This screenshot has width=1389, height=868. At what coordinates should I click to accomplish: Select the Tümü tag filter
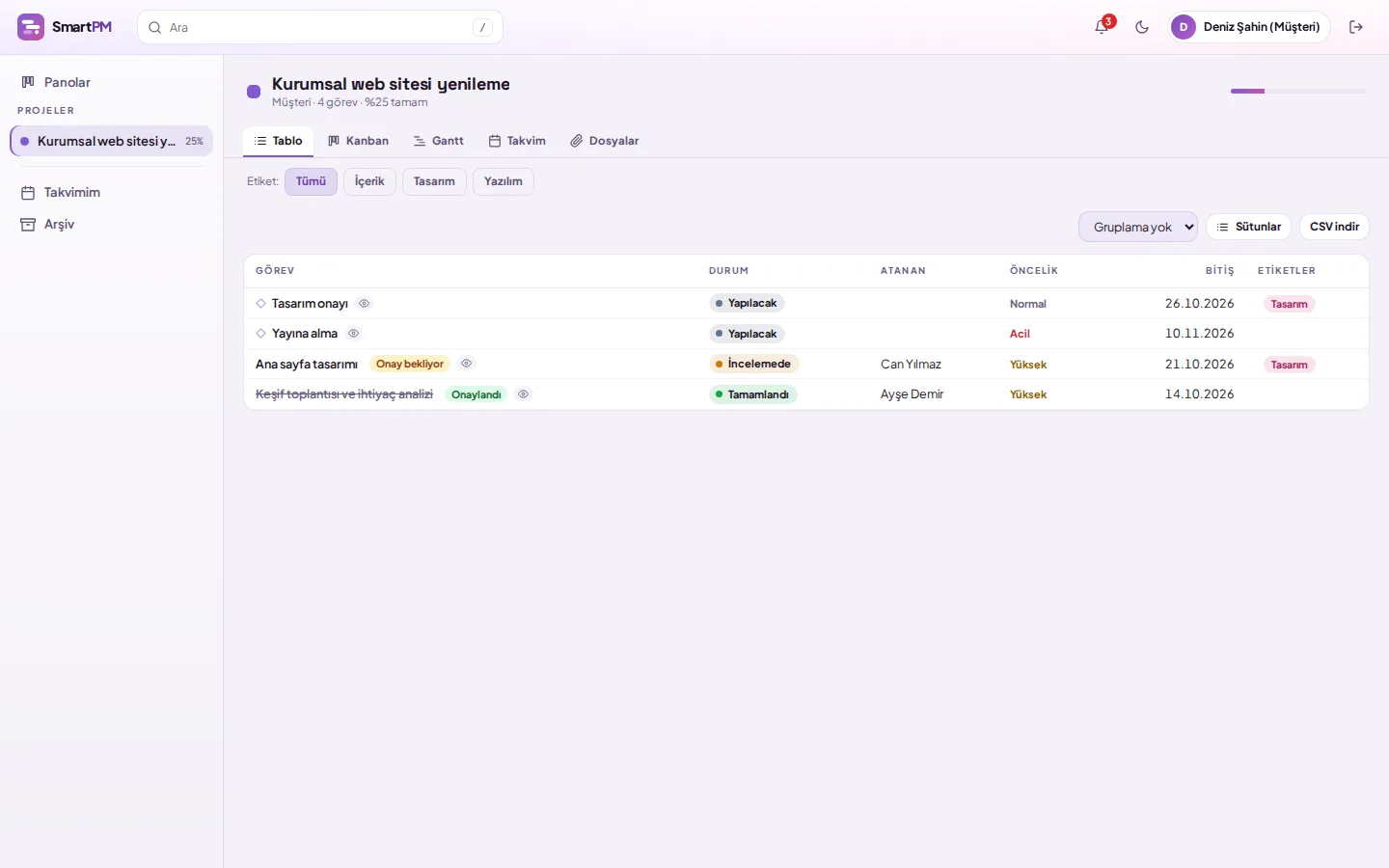point(311,181)
